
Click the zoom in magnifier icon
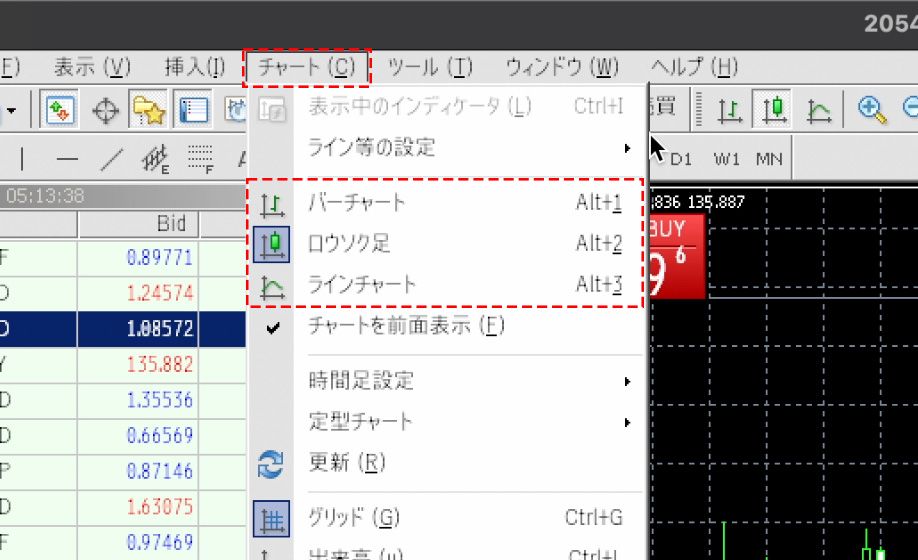click(870, 109)
